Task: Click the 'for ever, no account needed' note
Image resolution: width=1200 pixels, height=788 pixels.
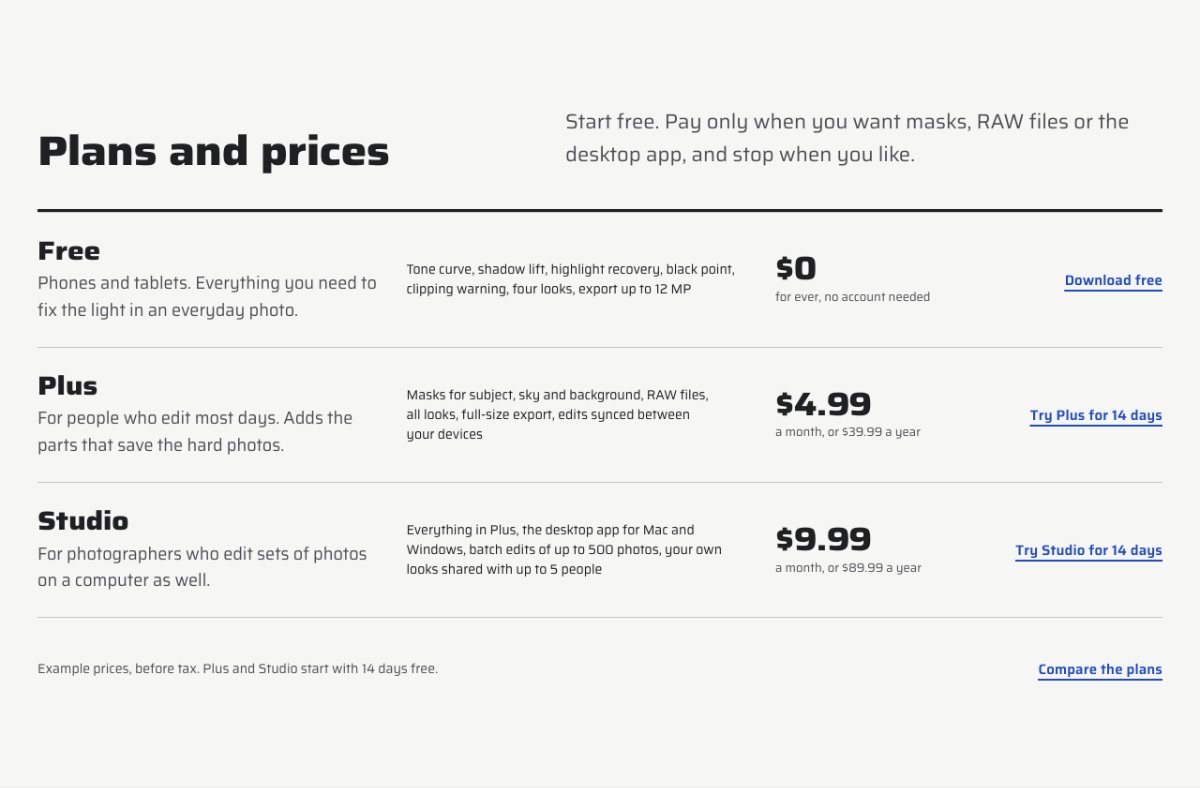Action: (x=852, y=297)
